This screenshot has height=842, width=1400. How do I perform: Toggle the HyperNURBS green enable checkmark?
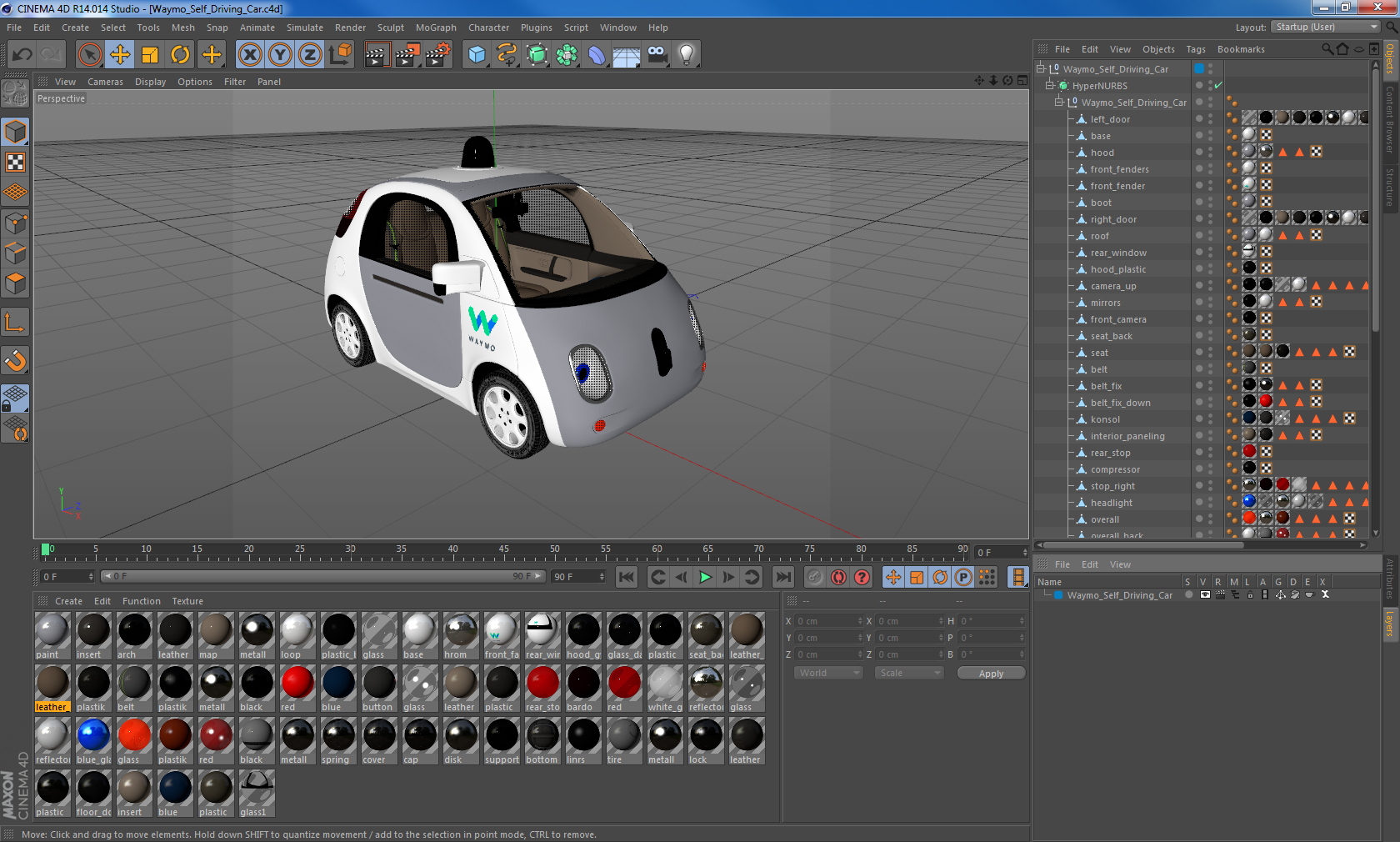1218,85
